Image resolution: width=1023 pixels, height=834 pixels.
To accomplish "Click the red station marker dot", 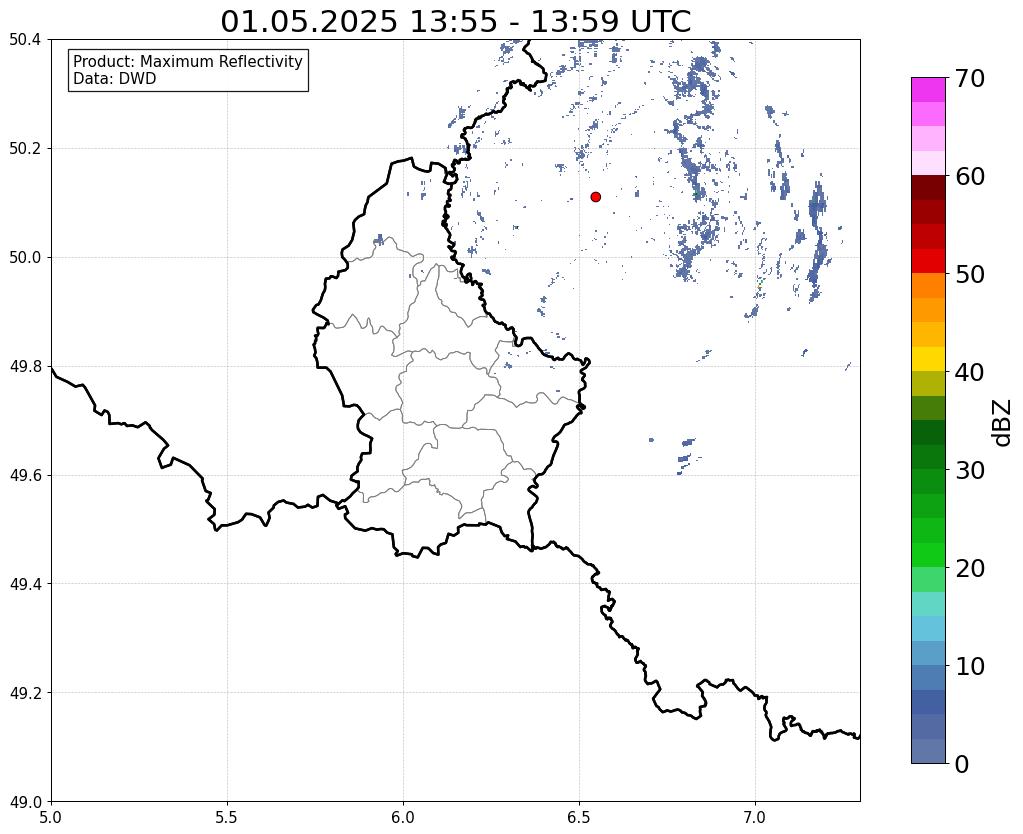I will pos(595,196).
